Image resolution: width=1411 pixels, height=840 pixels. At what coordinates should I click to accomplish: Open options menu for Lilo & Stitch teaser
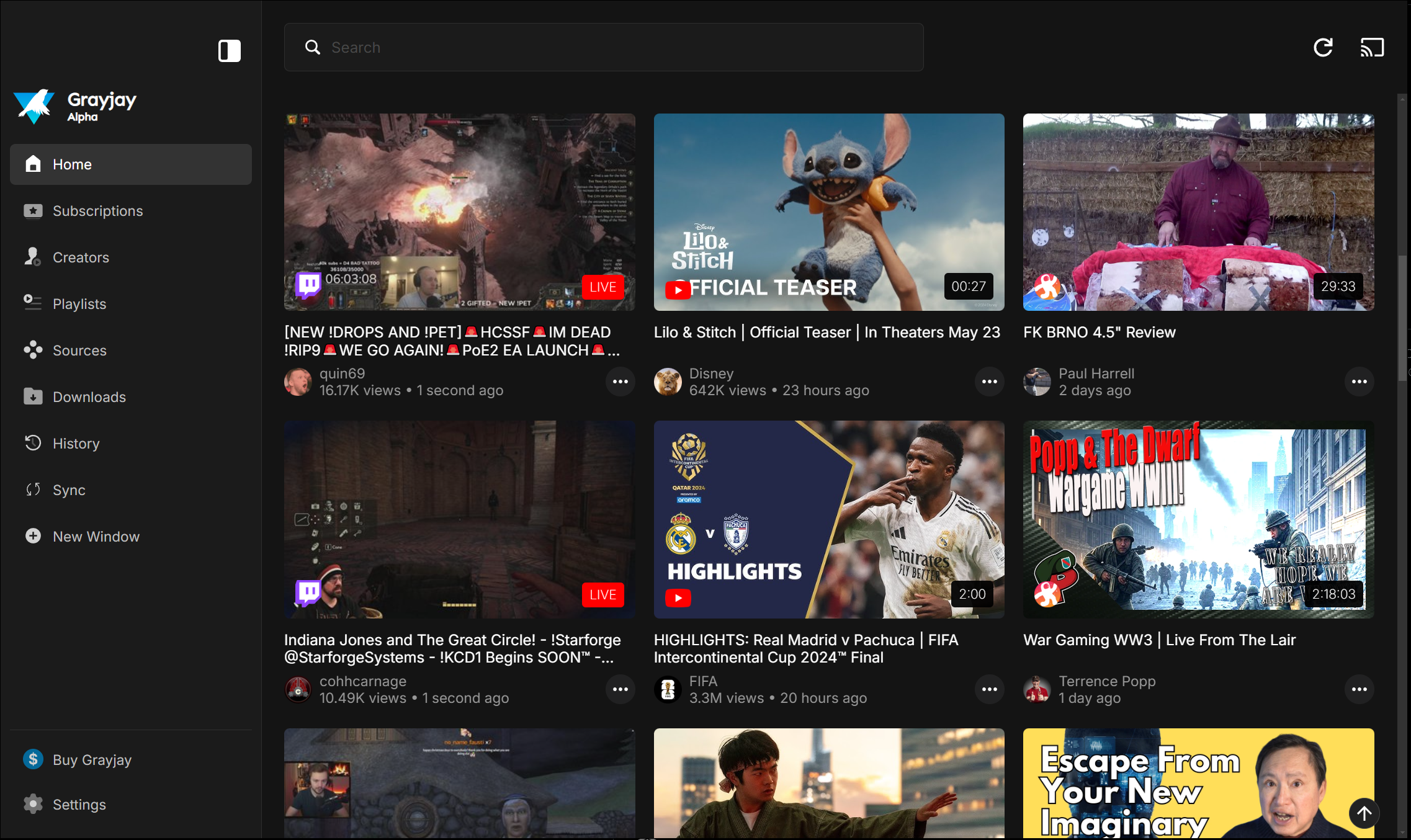989,382
